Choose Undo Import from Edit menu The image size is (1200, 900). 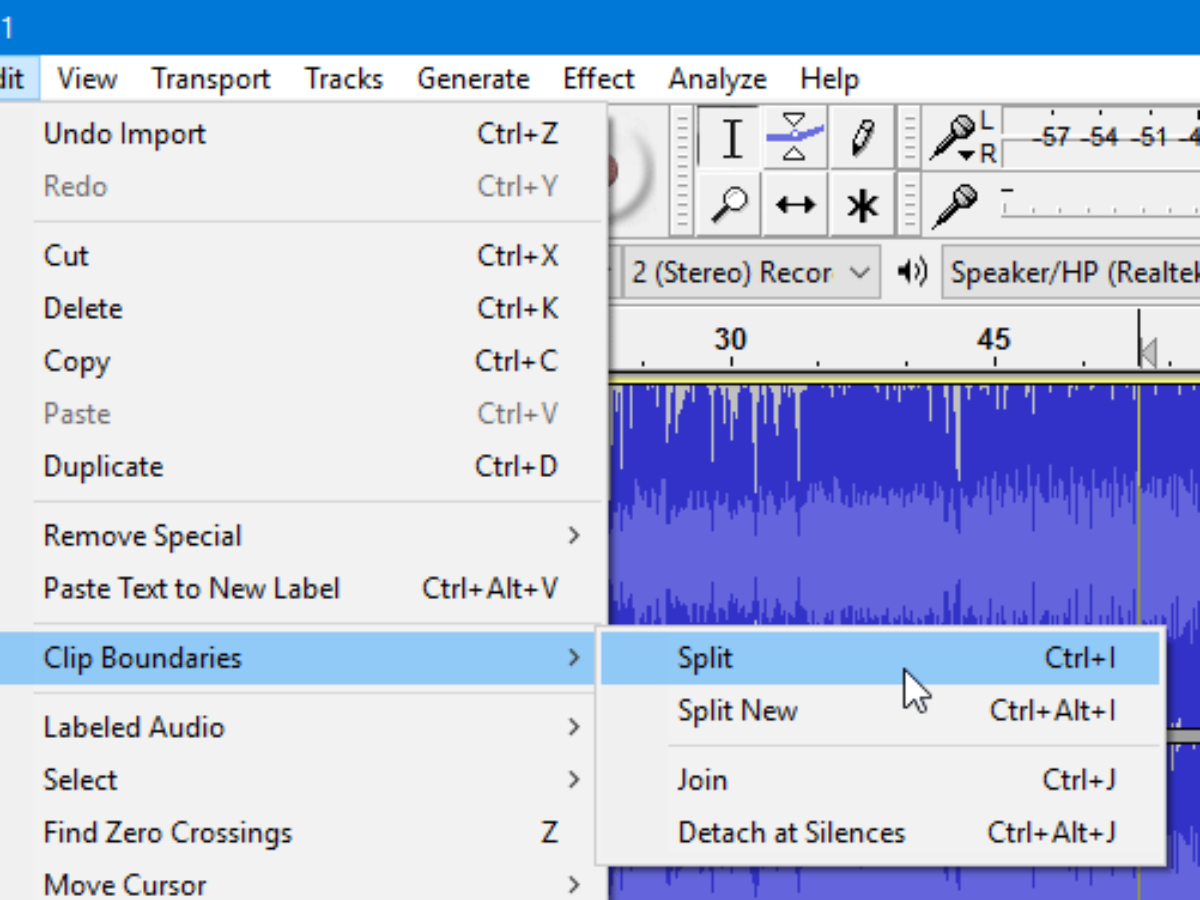303,134
